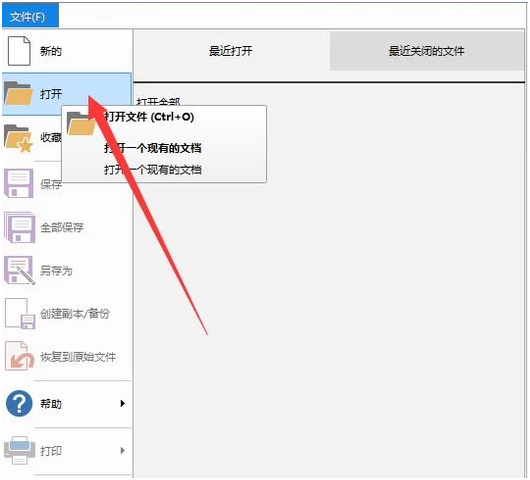Click the folder icon in the tooltip popup
The height and width of the screenshot is (480, 530).
80,123
